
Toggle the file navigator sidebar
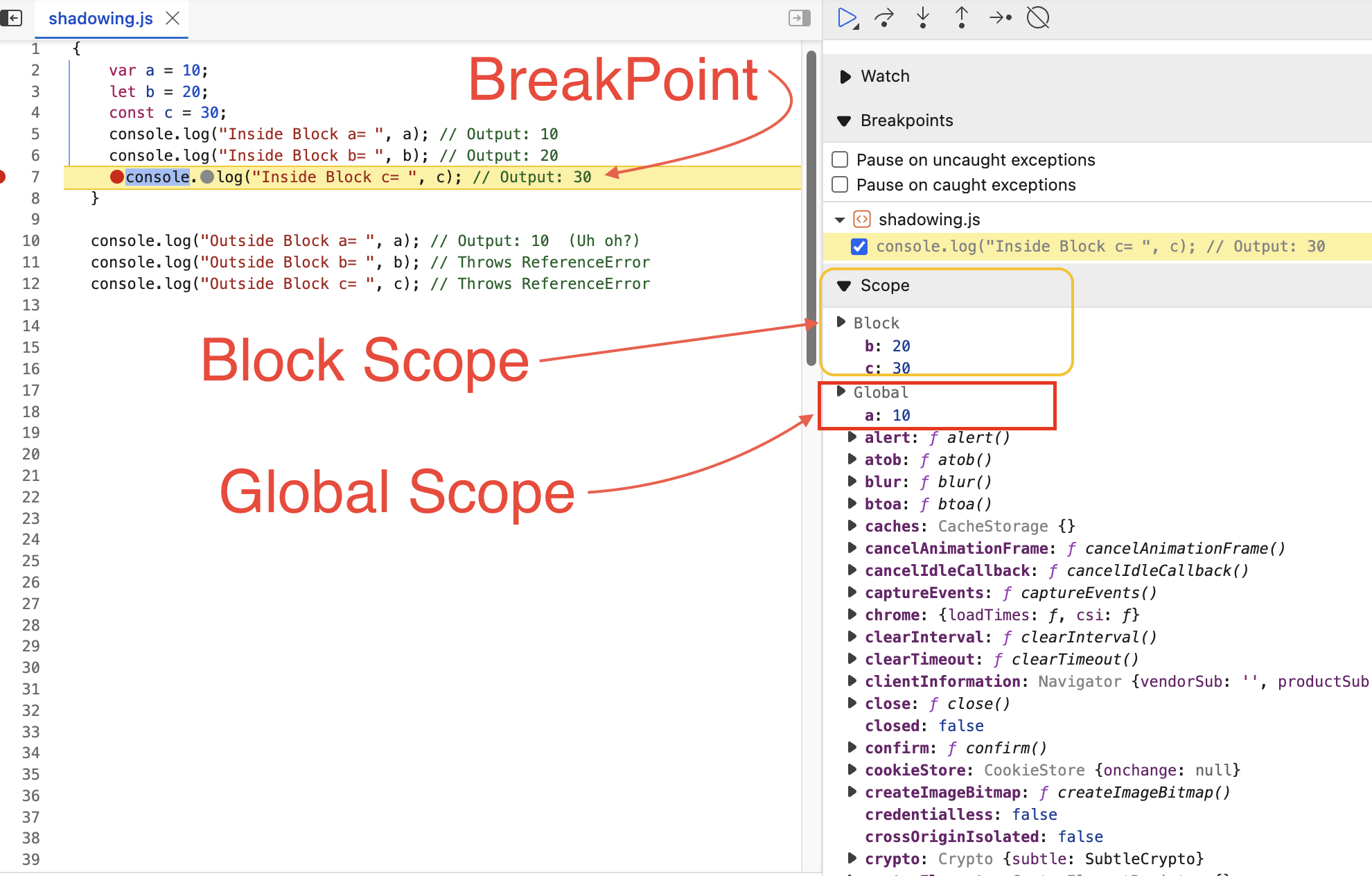click(x=12, y=18)
